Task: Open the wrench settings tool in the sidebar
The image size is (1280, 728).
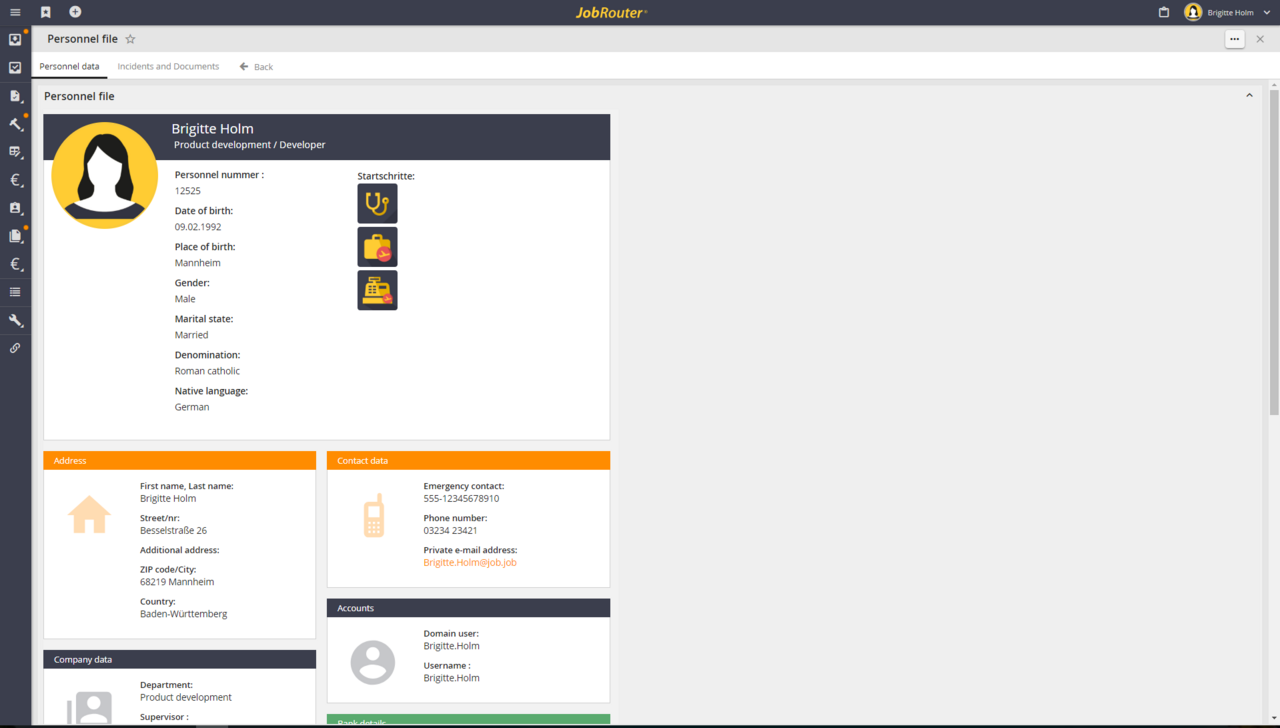Action: tap(14, 320)
